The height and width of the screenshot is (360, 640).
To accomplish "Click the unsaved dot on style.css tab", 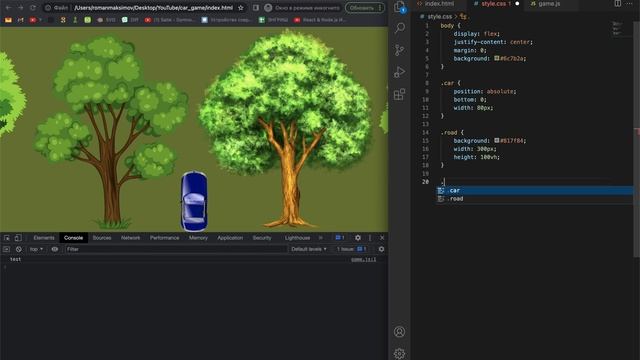I will (517, 4).
